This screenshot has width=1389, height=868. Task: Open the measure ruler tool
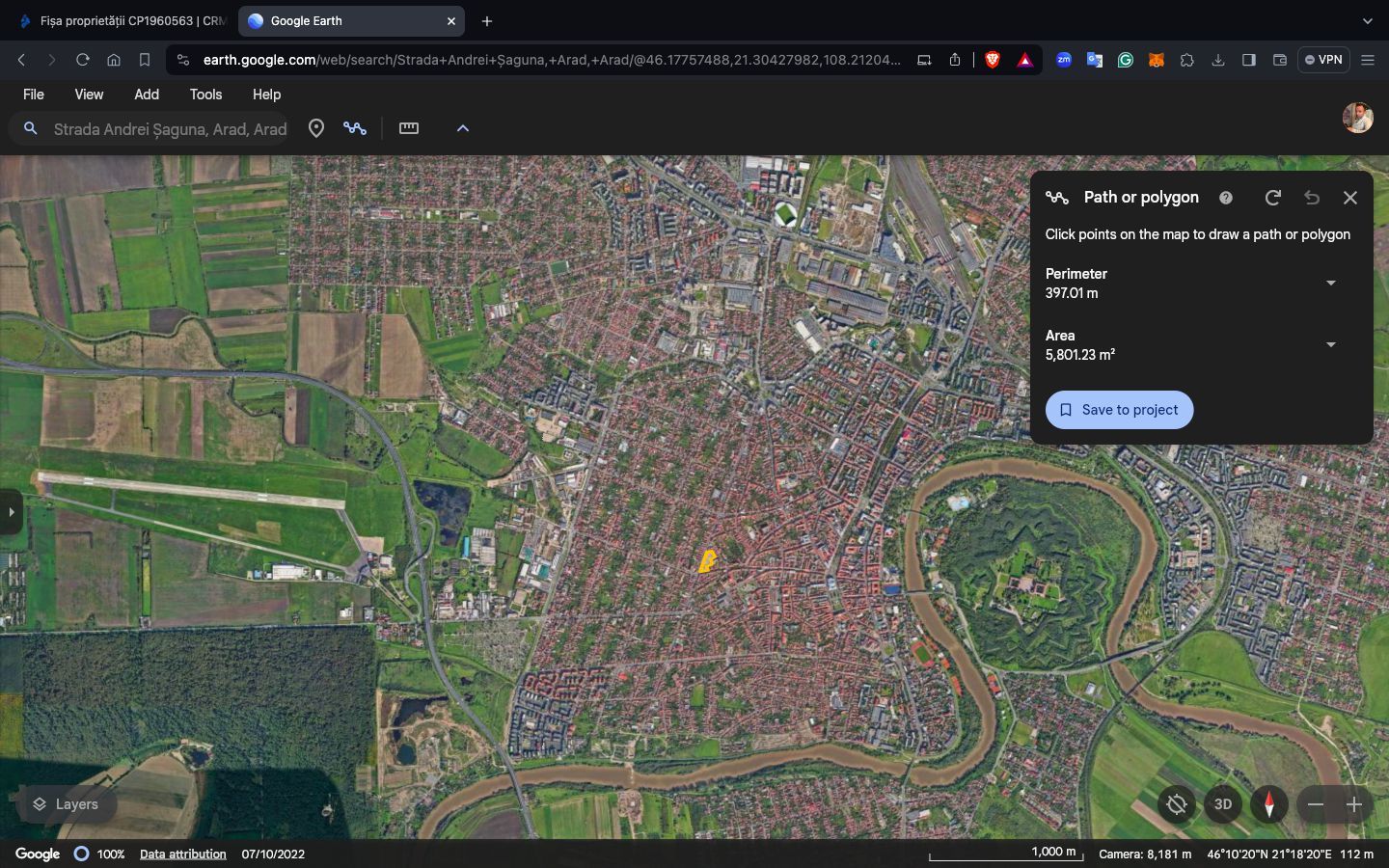(x=409, y=128)
